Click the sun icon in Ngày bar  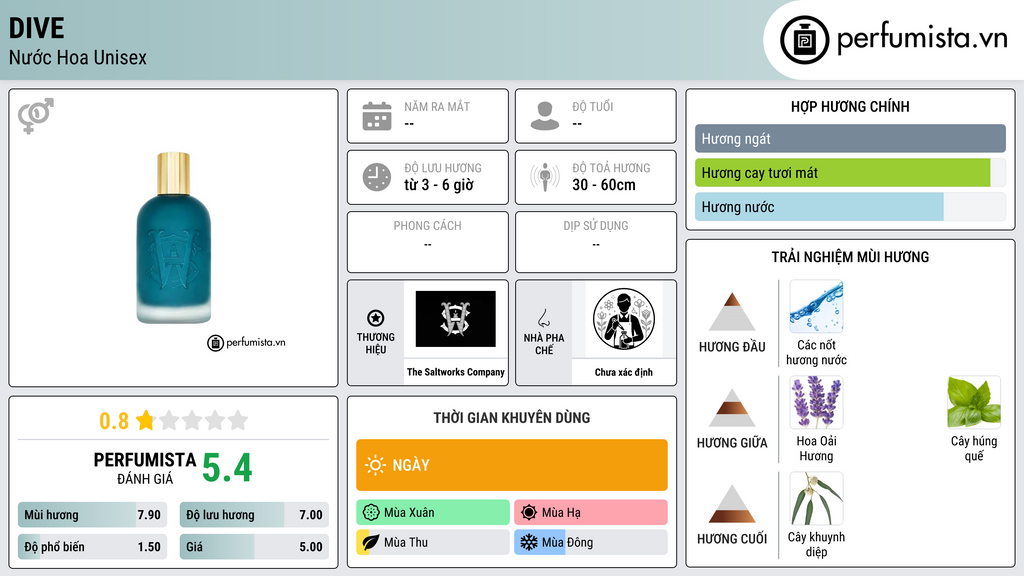tap(376, 465)
